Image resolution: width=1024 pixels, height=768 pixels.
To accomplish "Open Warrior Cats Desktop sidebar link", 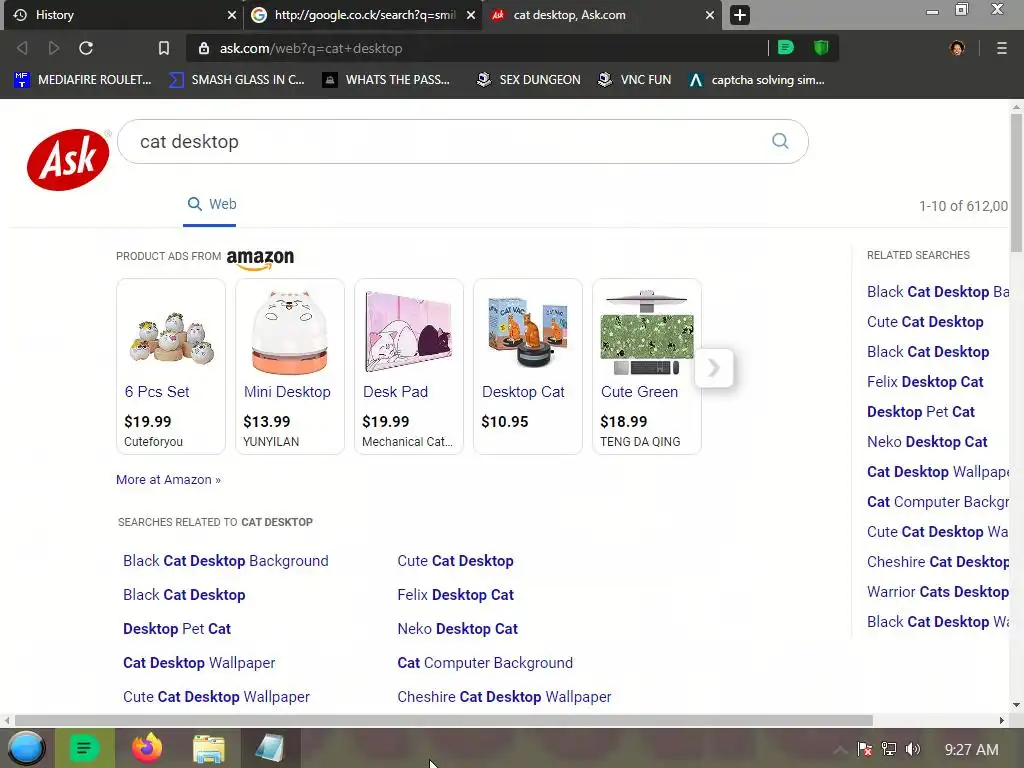I will pos(938,592).
